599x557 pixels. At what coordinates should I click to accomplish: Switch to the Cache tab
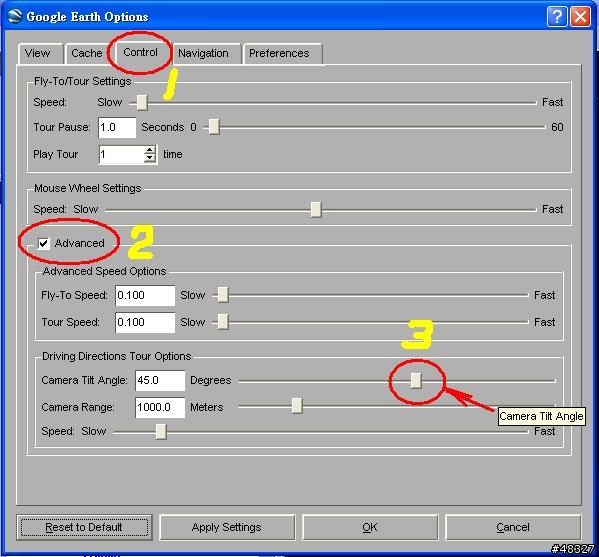pyautogui.click(x=87, y=53)
